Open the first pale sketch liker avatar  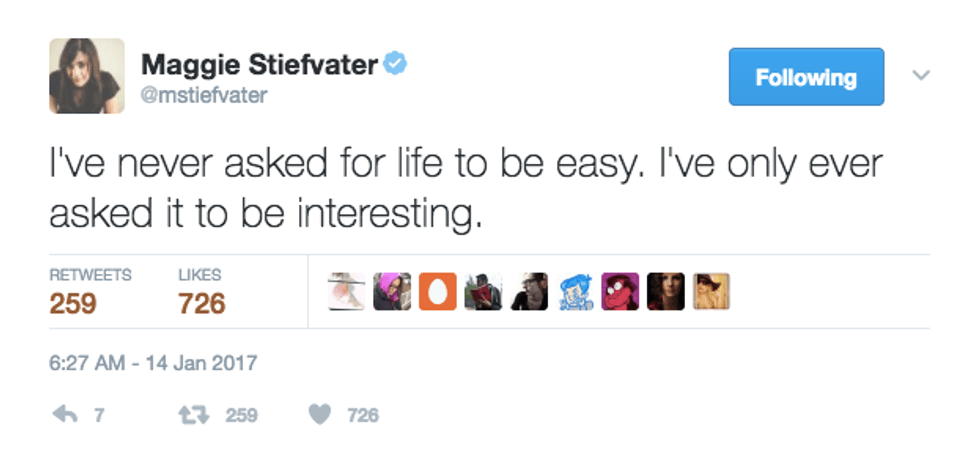point(346,291)
